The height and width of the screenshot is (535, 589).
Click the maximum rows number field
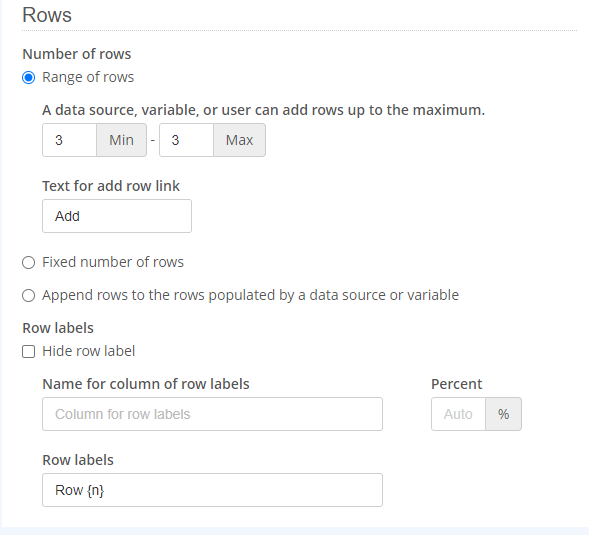click(187, 140)
